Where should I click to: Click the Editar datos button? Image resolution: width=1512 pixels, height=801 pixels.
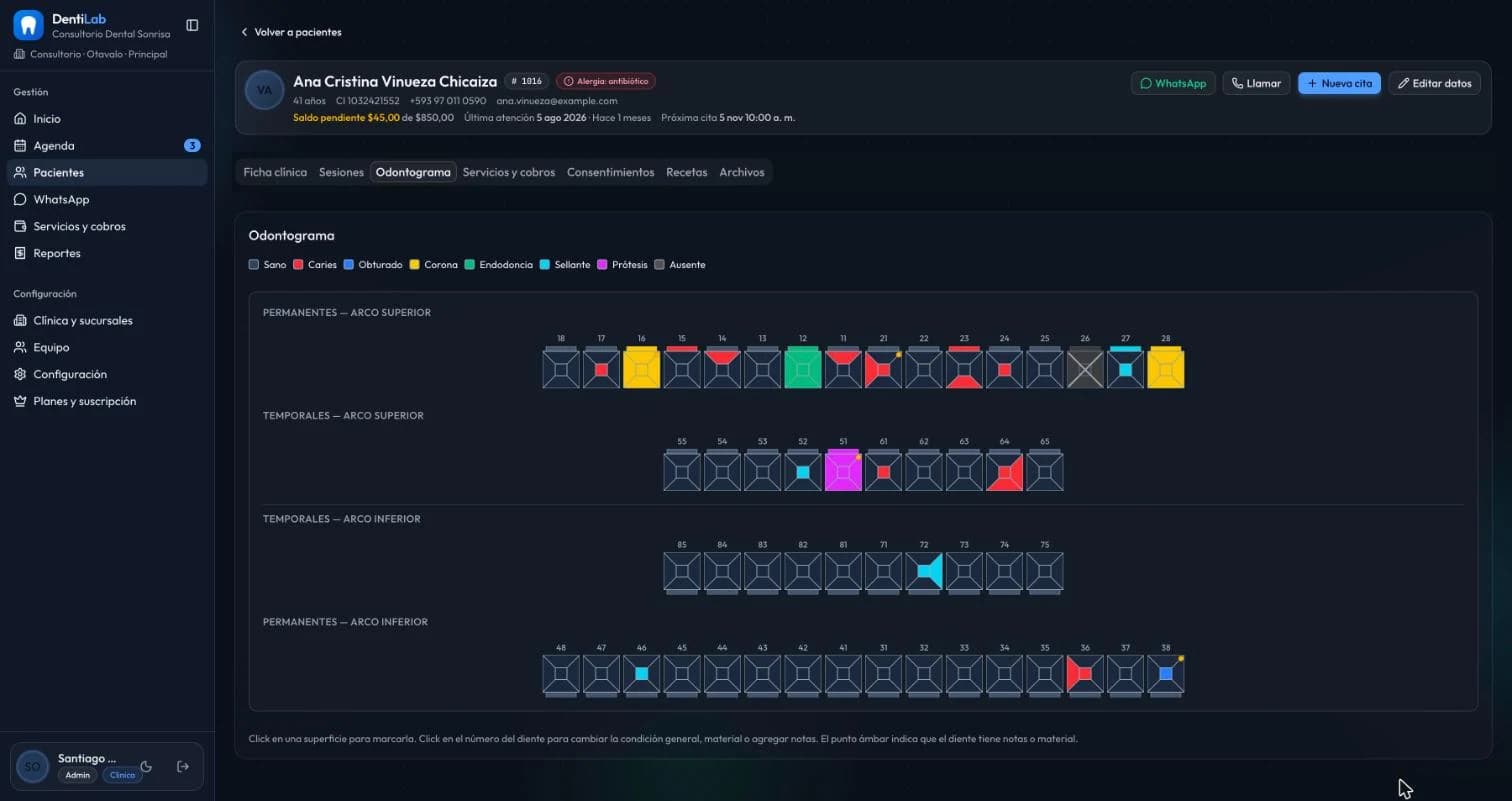(x=1434, y=83)
